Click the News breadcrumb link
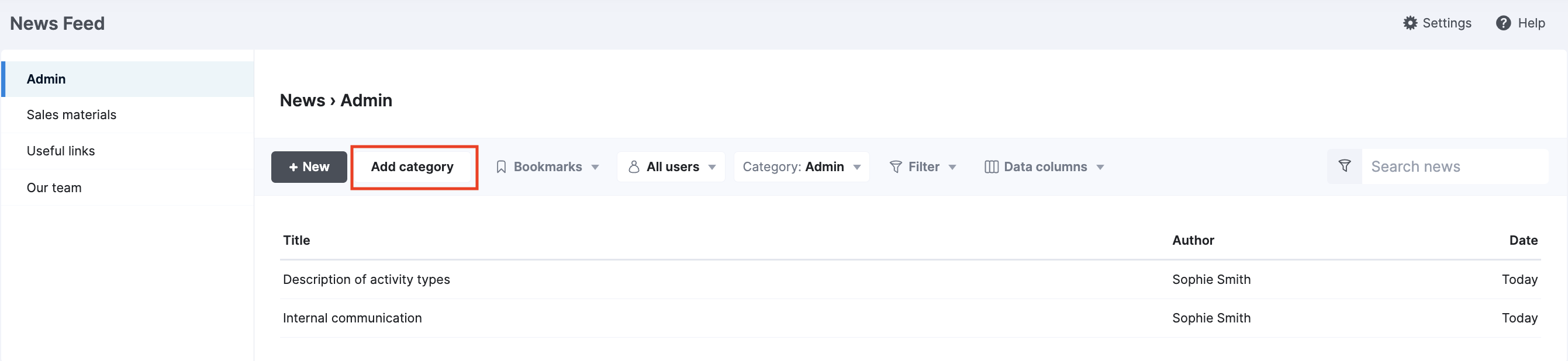Image resolution: width=1568 pixels, height=361 pixels. (x=302, y=100)
